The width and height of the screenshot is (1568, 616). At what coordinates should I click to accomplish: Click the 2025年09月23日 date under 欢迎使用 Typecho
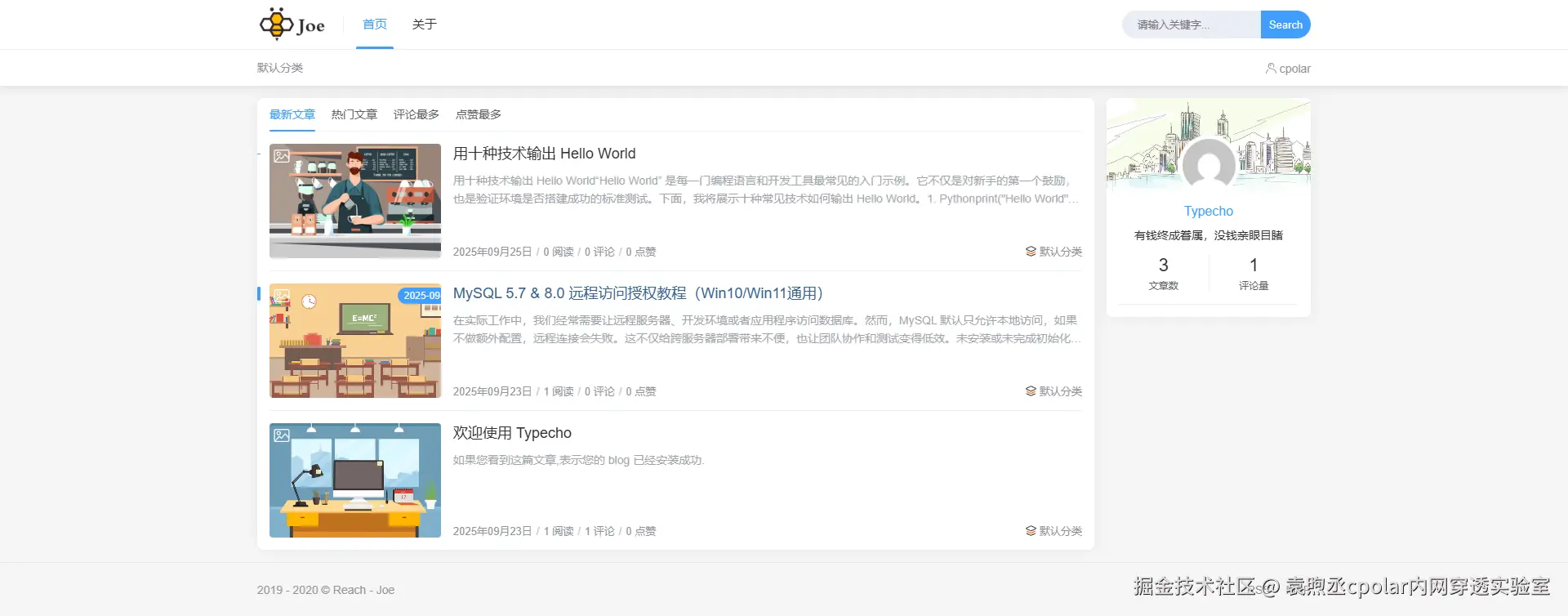(x=492, y=531)
